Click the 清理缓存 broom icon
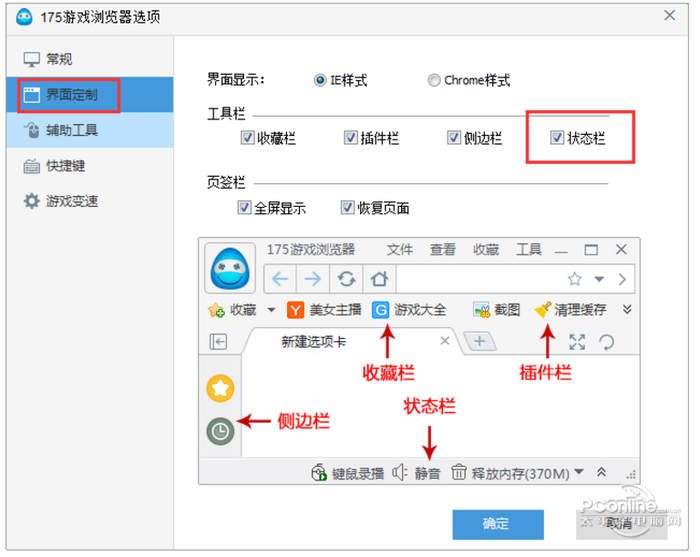This screenshot has width=700, height=557. pos(542,310)
